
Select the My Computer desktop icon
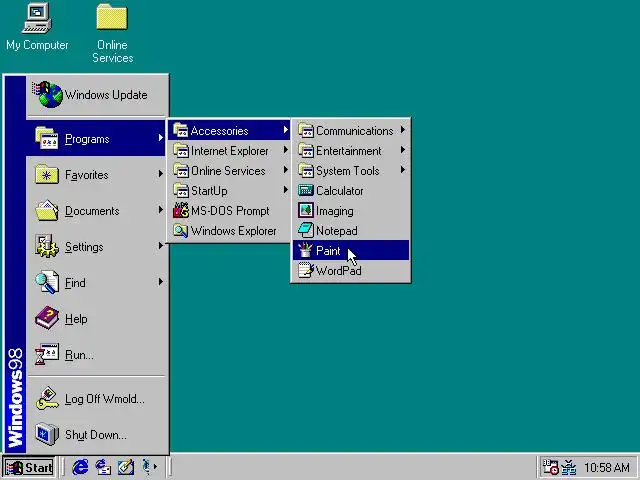click(37, 27)
